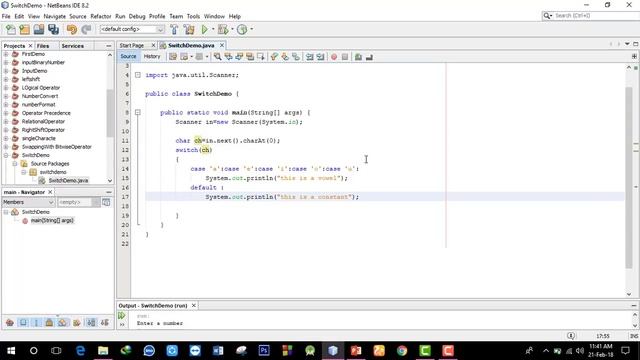Toggle Sort by Name in Navigator
This screenshot has width=640, height=360.
pyautogui.click(x=91, y=323)
